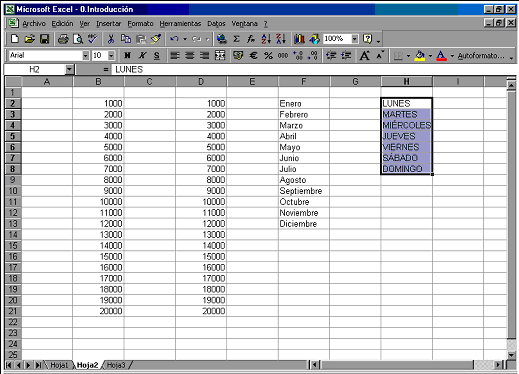Apply yellow fill color bucket
Image resolution: width=519 pixels, height=374 pixels.
pos(420,55)
